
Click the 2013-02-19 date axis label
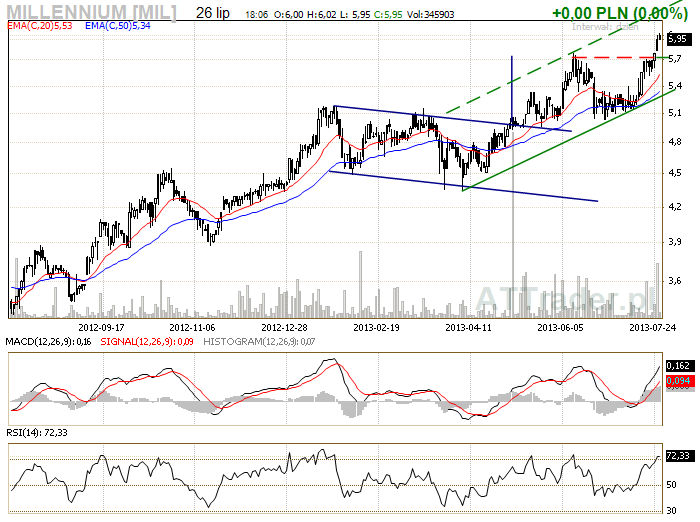pos(376,327)
